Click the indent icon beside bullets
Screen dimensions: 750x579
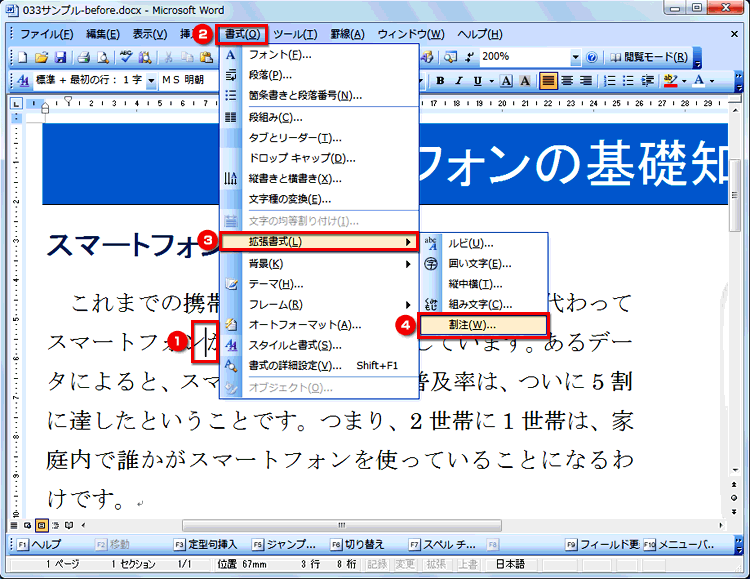[x=647, y=80]
